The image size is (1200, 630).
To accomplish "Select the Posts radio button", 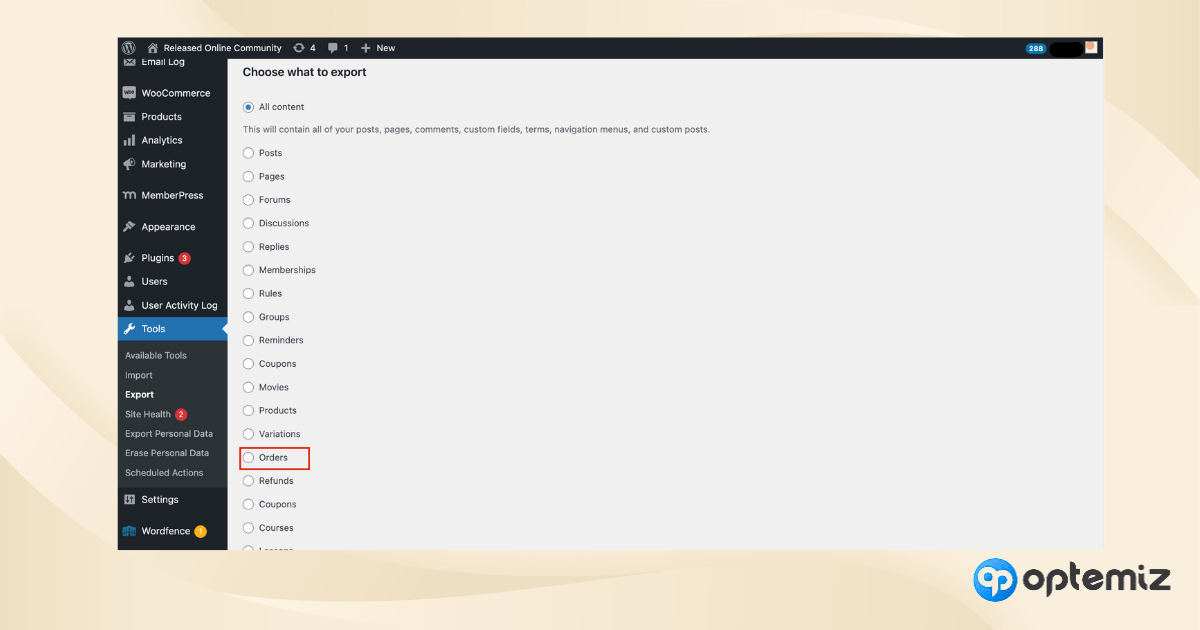I will (x=249, y=153).
